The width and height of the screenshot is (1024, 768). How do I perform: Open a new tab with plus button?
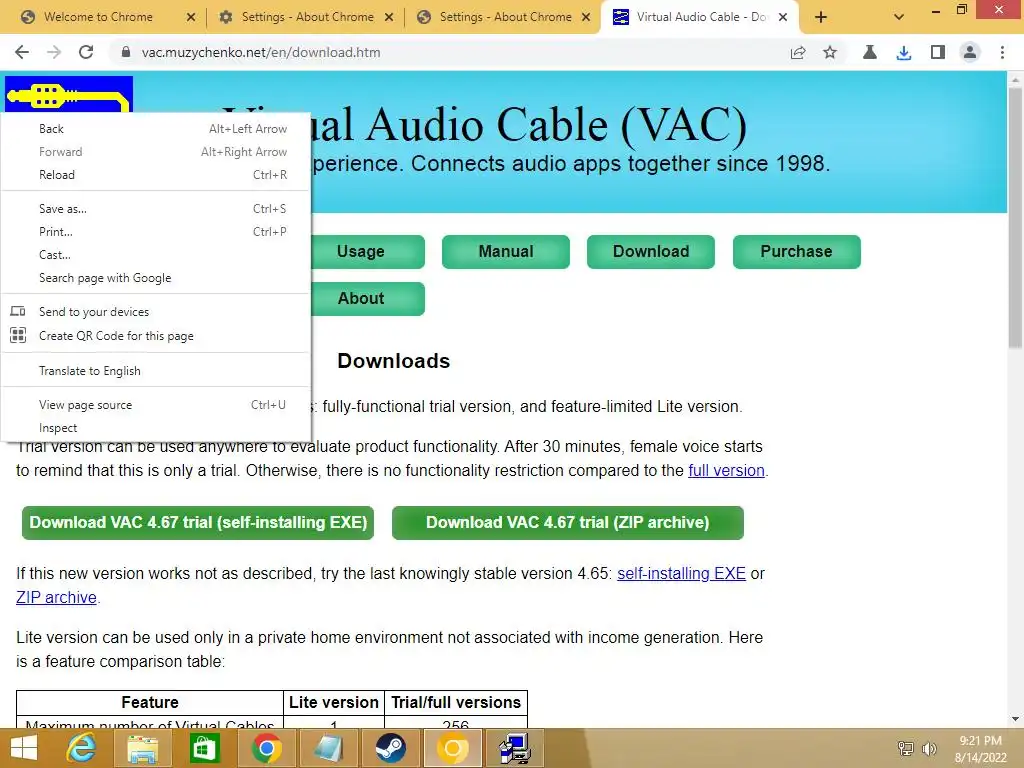pyautogui.click(x=821, y=17)
